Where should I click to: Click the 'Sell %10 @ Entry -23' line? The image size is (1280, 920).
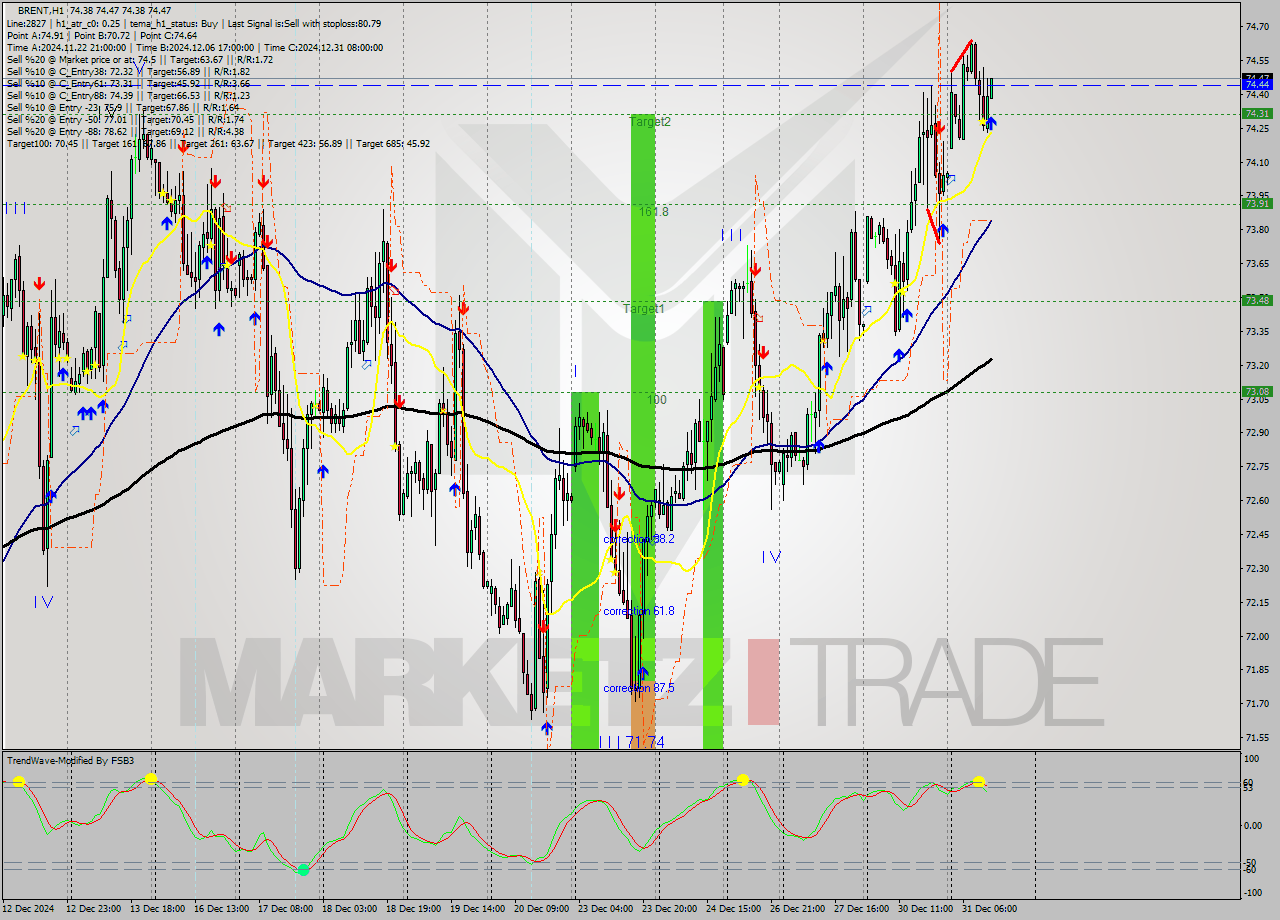tap(122, 107)
